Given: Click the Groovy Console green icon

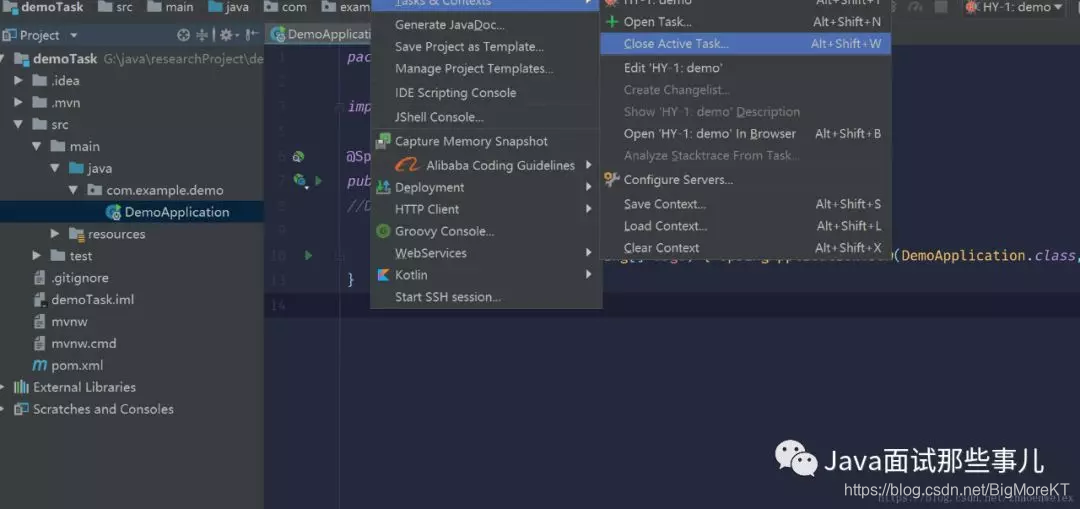Looking at the screenshot, I should tap(383, 231).
